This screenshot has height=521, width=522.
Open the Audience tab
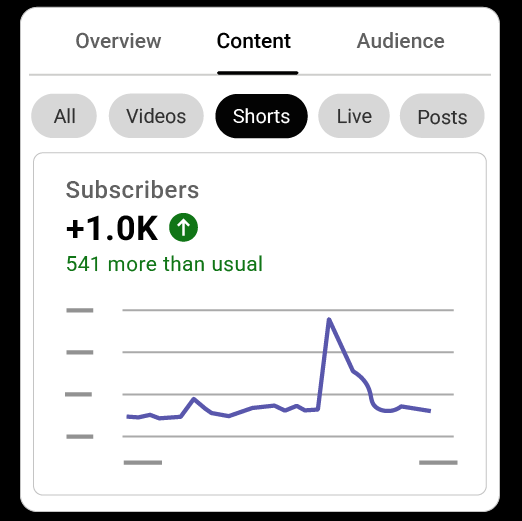(x=401, y=41)
